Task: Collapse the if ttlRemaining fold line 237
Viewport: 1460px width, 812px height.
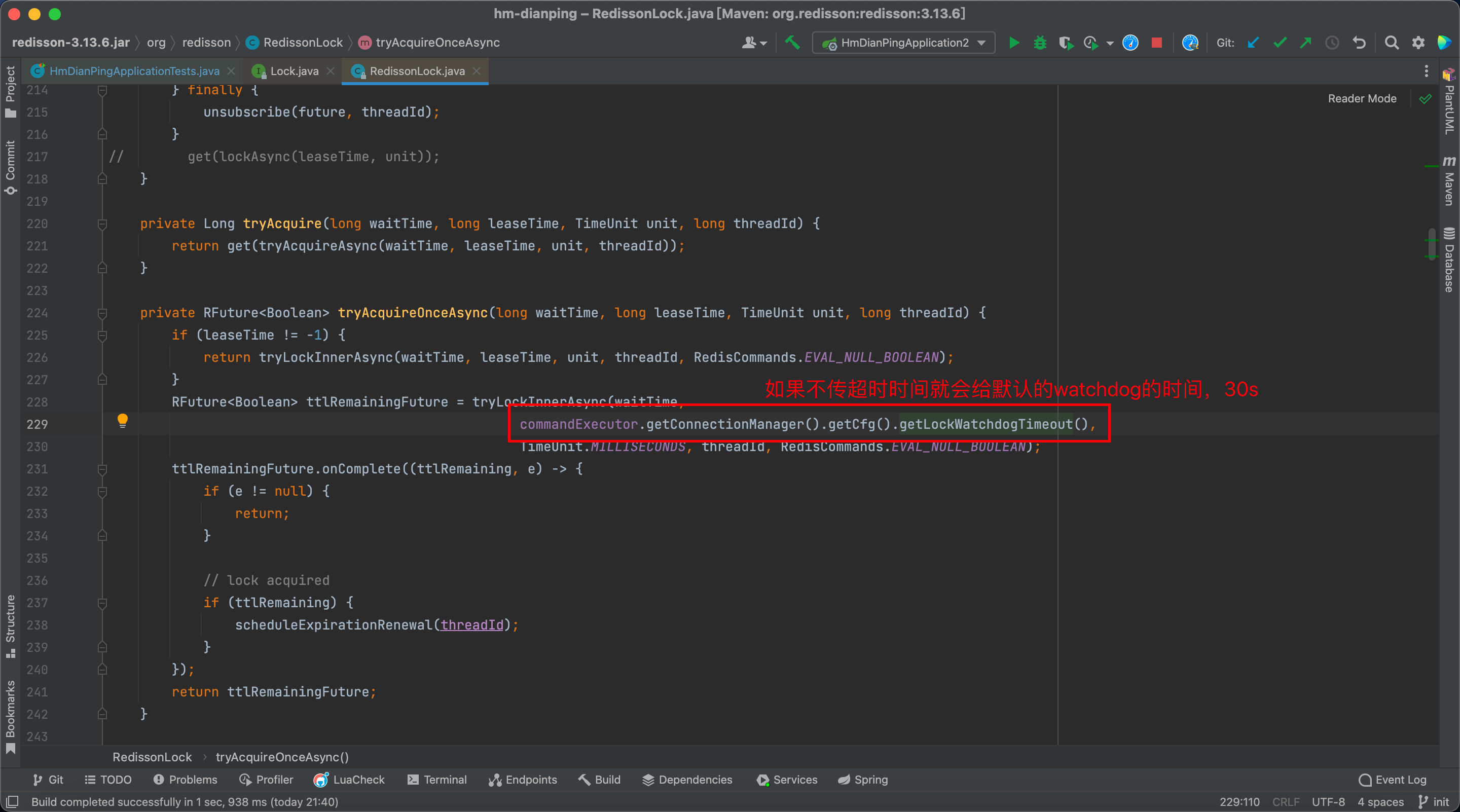Action: pos(102,604)
